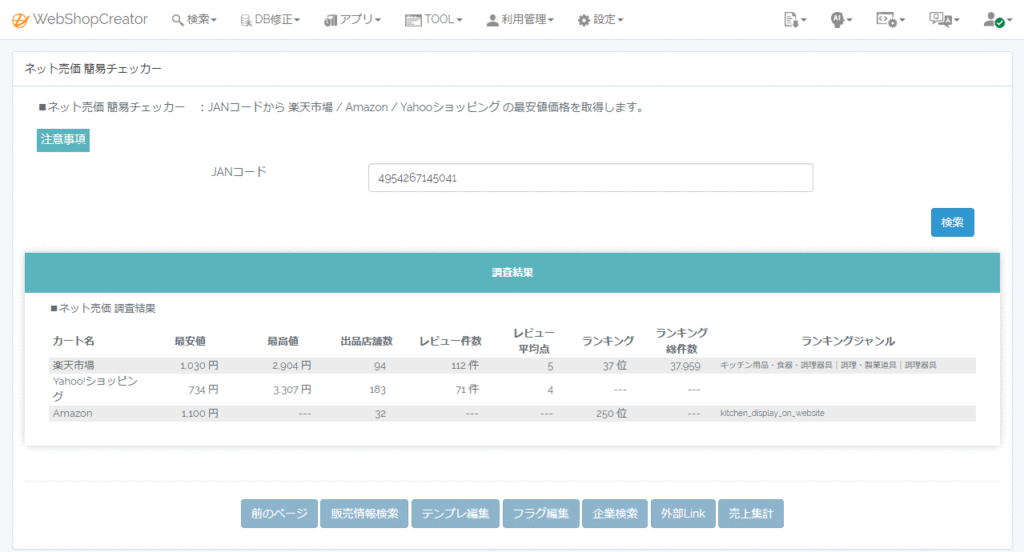
Task: Open the user account icon menu
Action: (x=997, y=20)
